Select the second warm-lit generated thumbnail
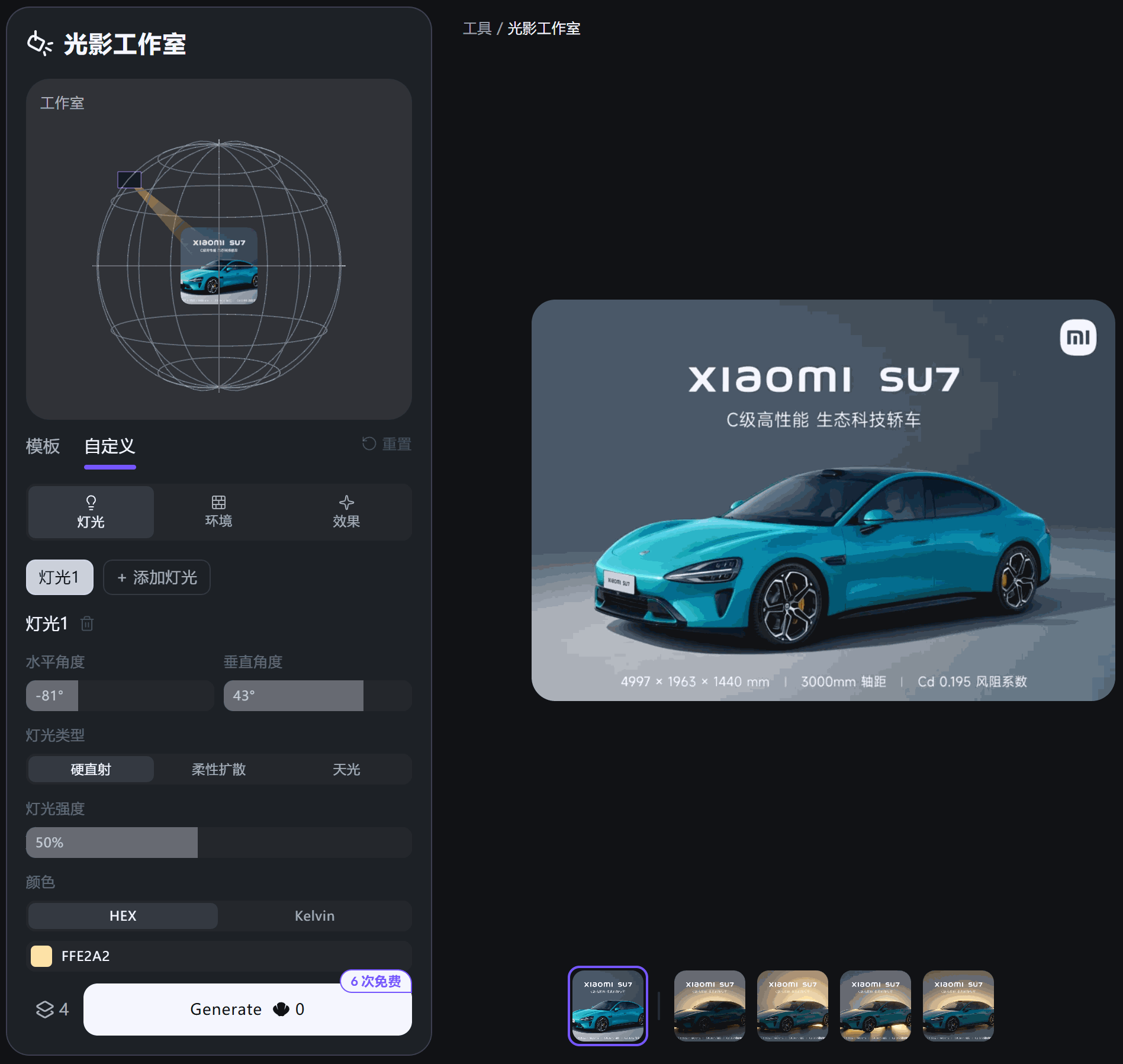 pos(793,1006)
